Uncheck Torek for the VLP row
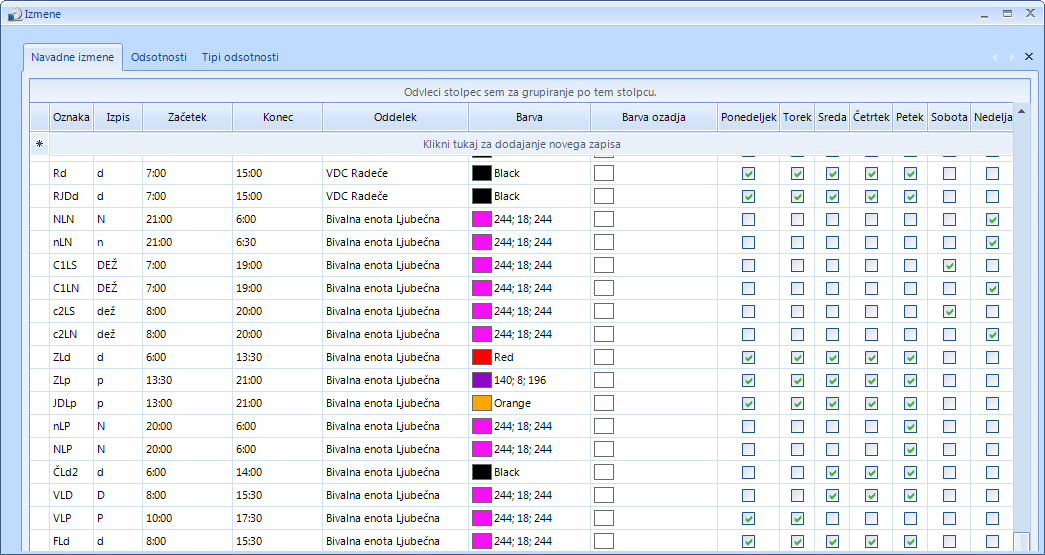The width and height of the screenshot is (1045, 555). [797, 518]
